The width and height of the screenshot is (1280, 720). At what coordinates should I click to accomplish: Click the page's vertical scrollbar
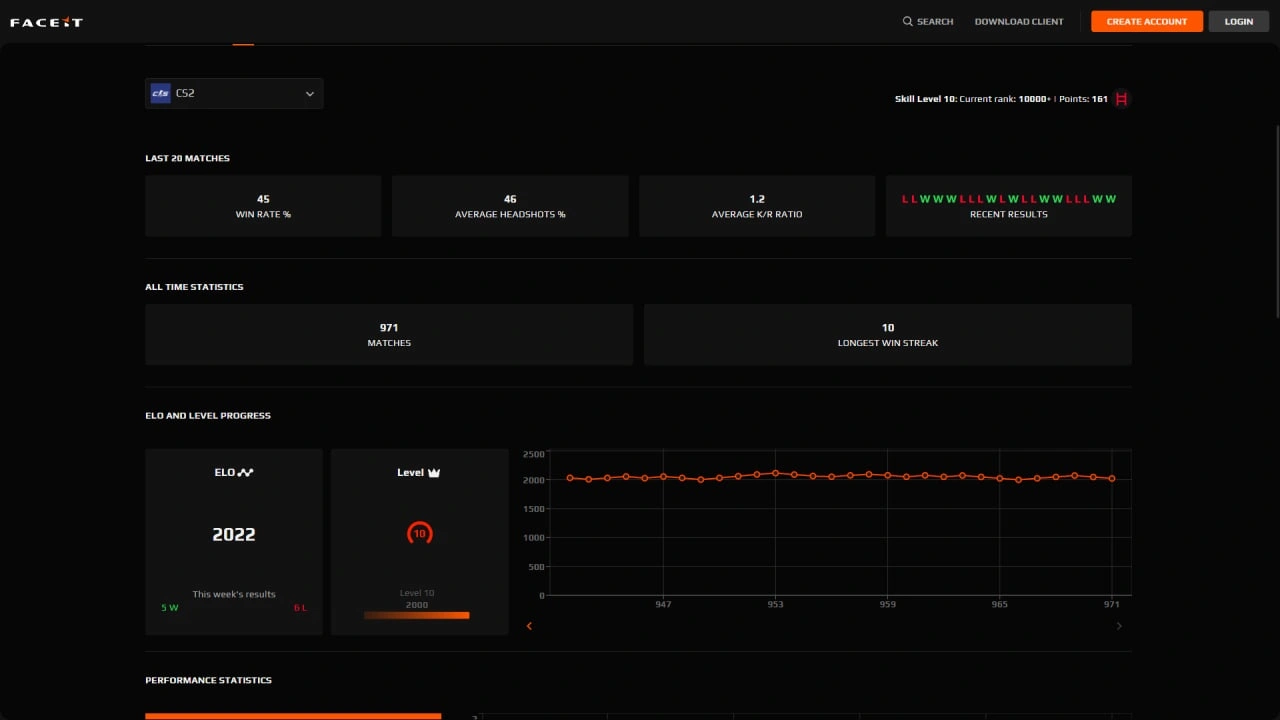[1276, 220]
